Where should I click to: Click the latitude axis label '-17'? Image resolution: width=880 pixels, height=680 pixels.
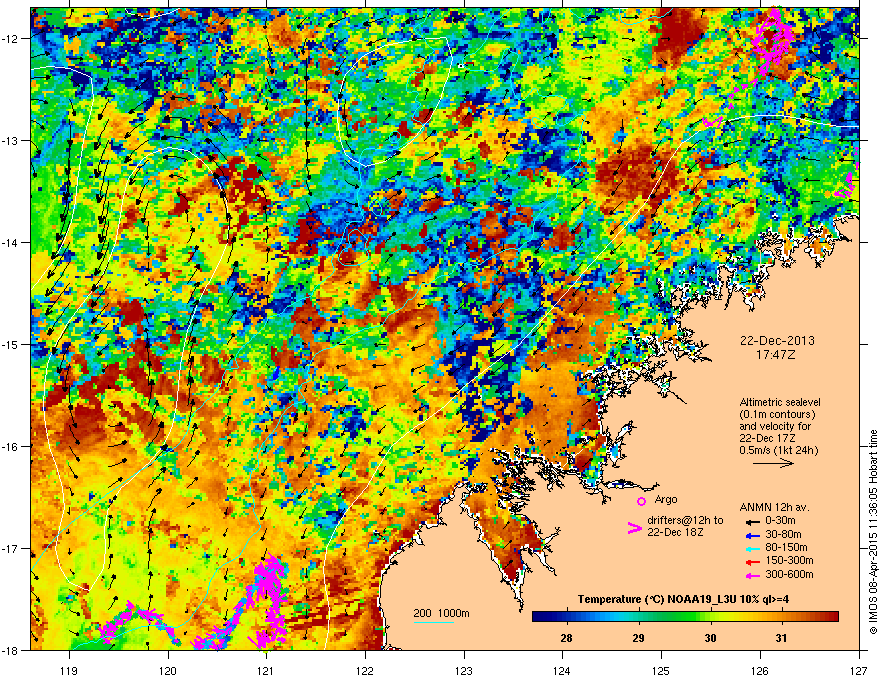10,548
